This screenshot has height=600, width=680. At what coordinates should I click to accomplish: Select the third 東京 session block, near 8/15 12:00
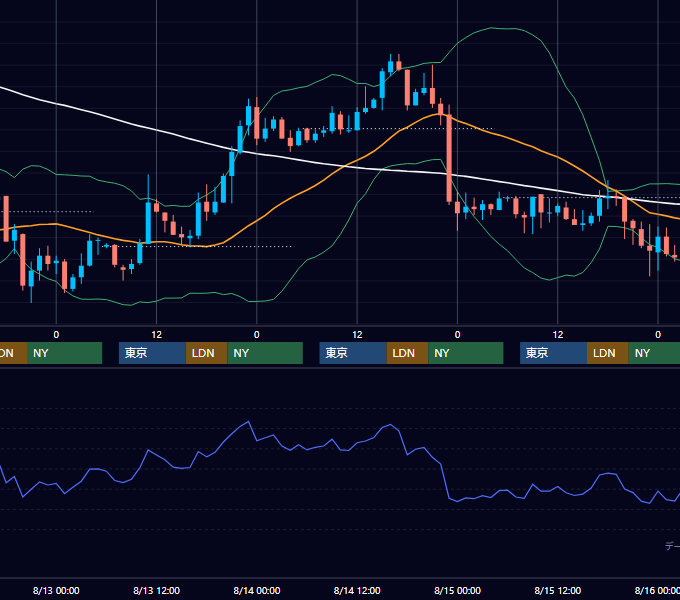pyautogui.click(x=553, y=353)
